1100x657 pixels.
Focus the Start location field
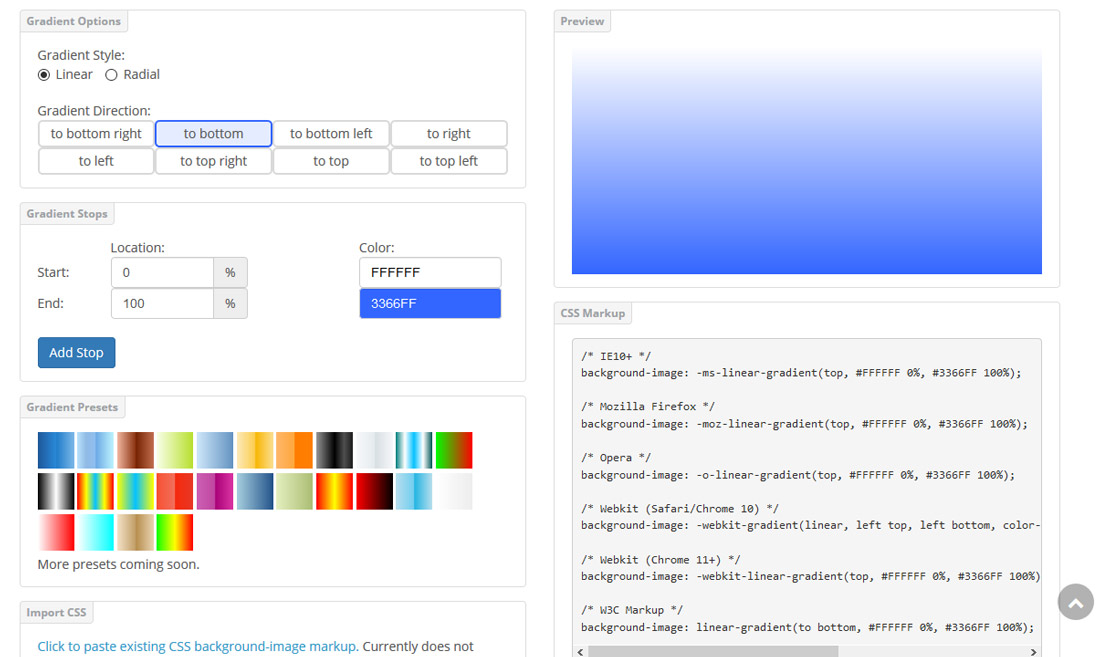(162, 272)
